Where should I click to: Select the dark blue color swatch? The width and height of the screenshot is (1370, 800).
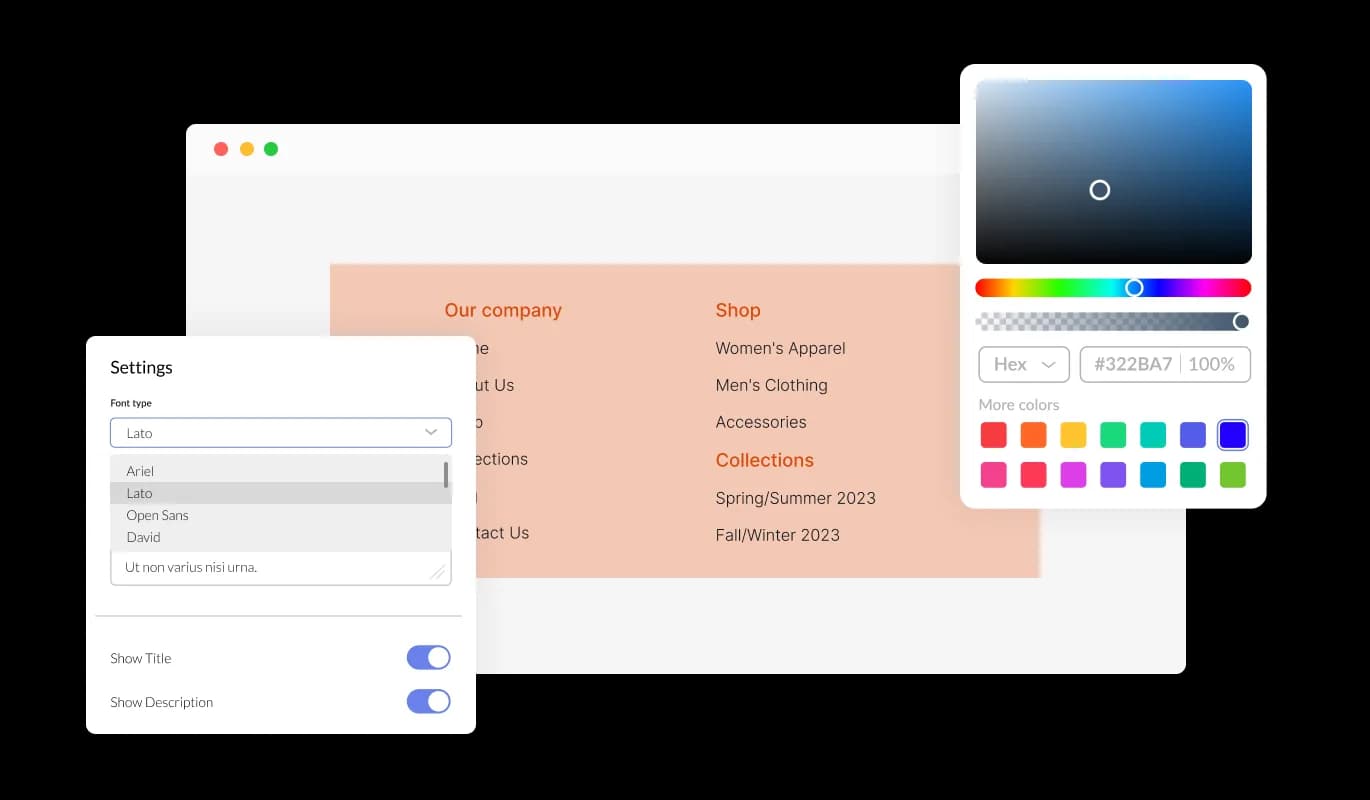pyautogui.click(x=1232, y=434)
